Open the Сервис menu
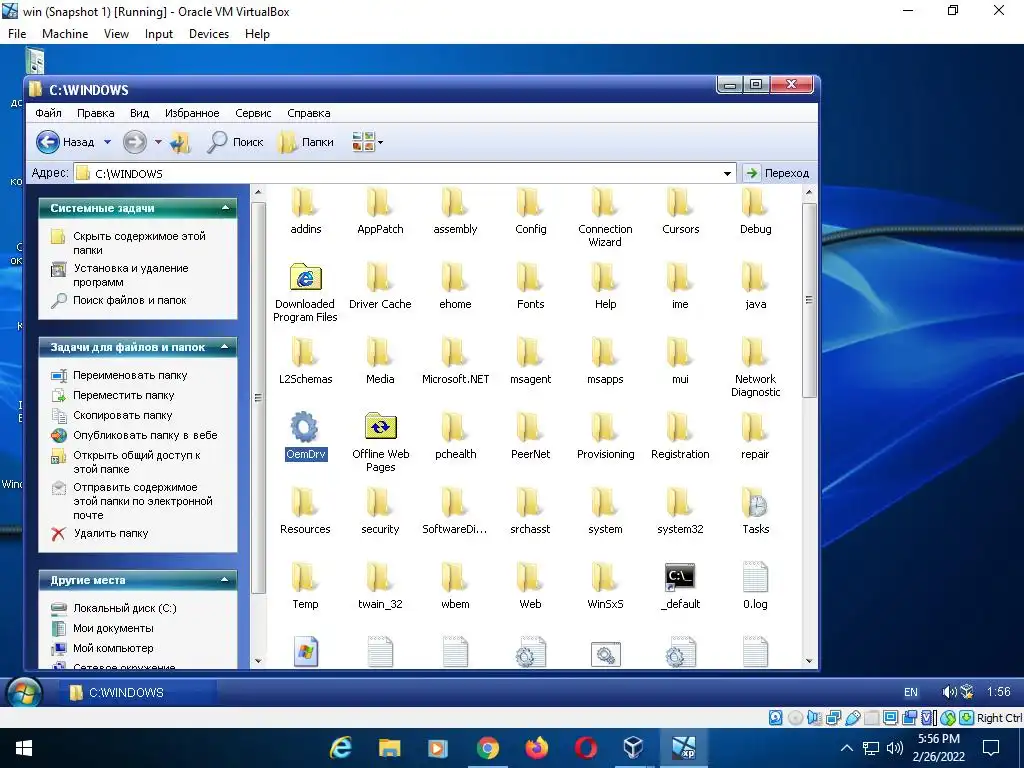Screen dimensions: 1024x768 [253, 113]
